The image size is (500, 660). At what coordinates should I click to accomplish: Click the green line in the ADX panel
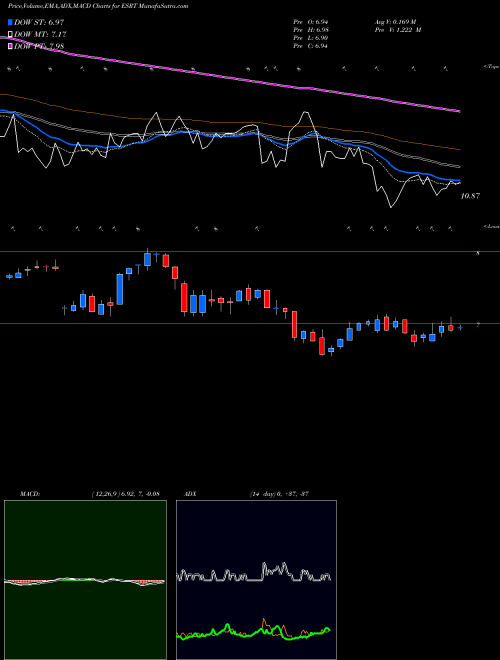point(253,634)
